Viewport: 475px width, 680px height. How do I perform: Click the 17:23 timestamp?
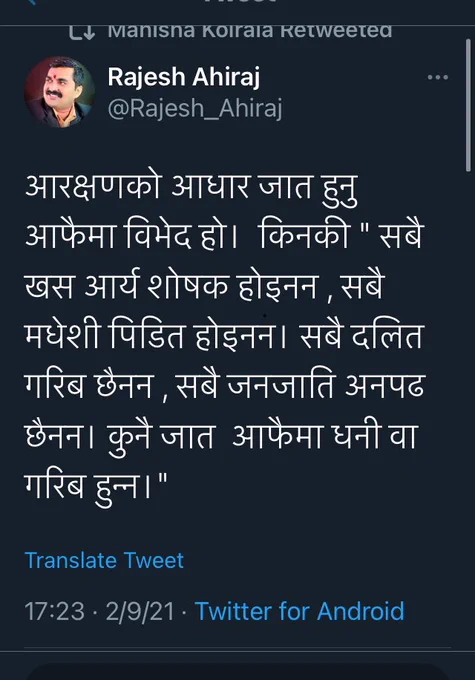coord(54,611)
